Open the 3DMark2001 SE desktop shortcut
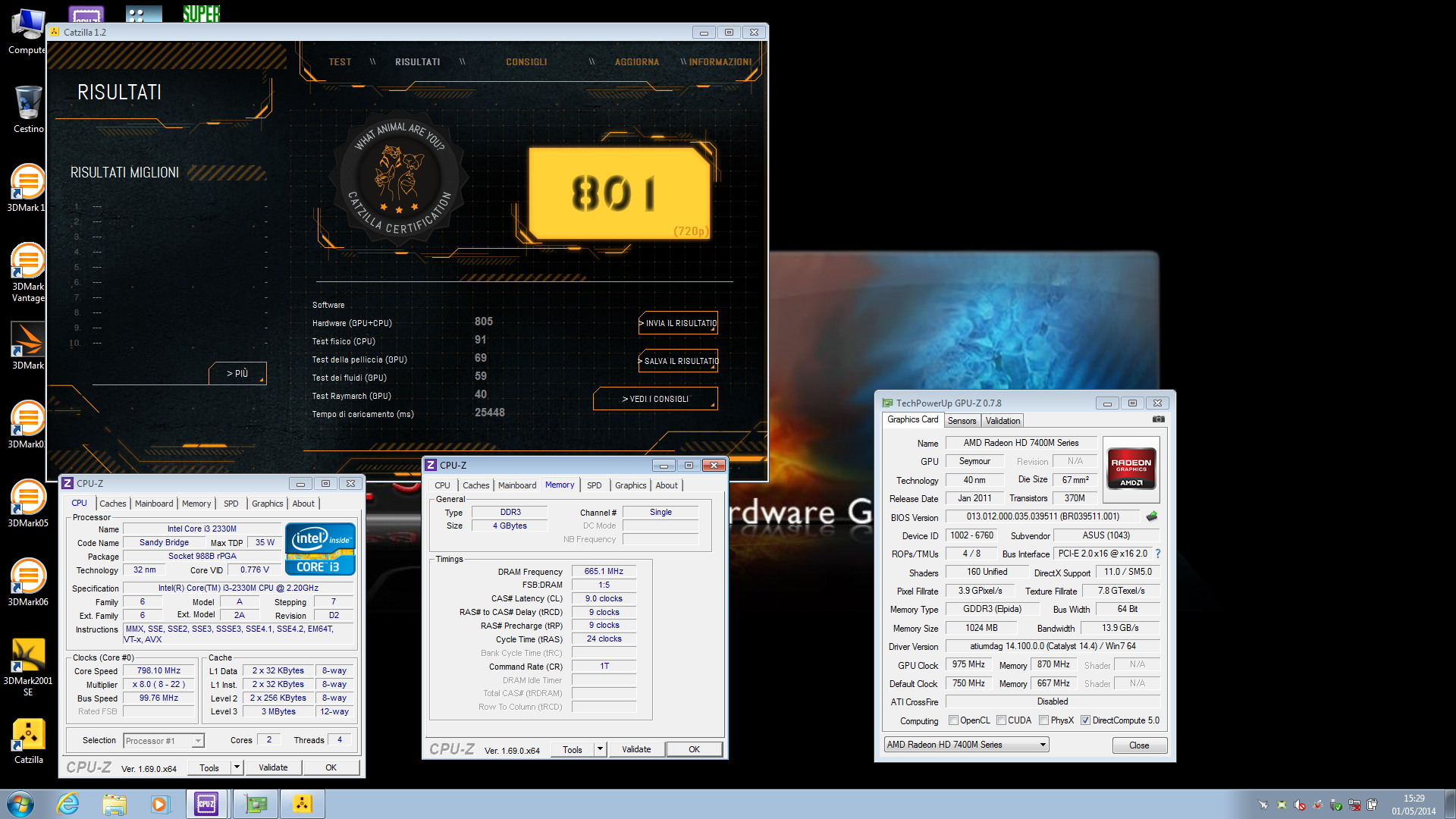Screen dimensions: 1456x819 pyautogui.click(x=28, y=667)
